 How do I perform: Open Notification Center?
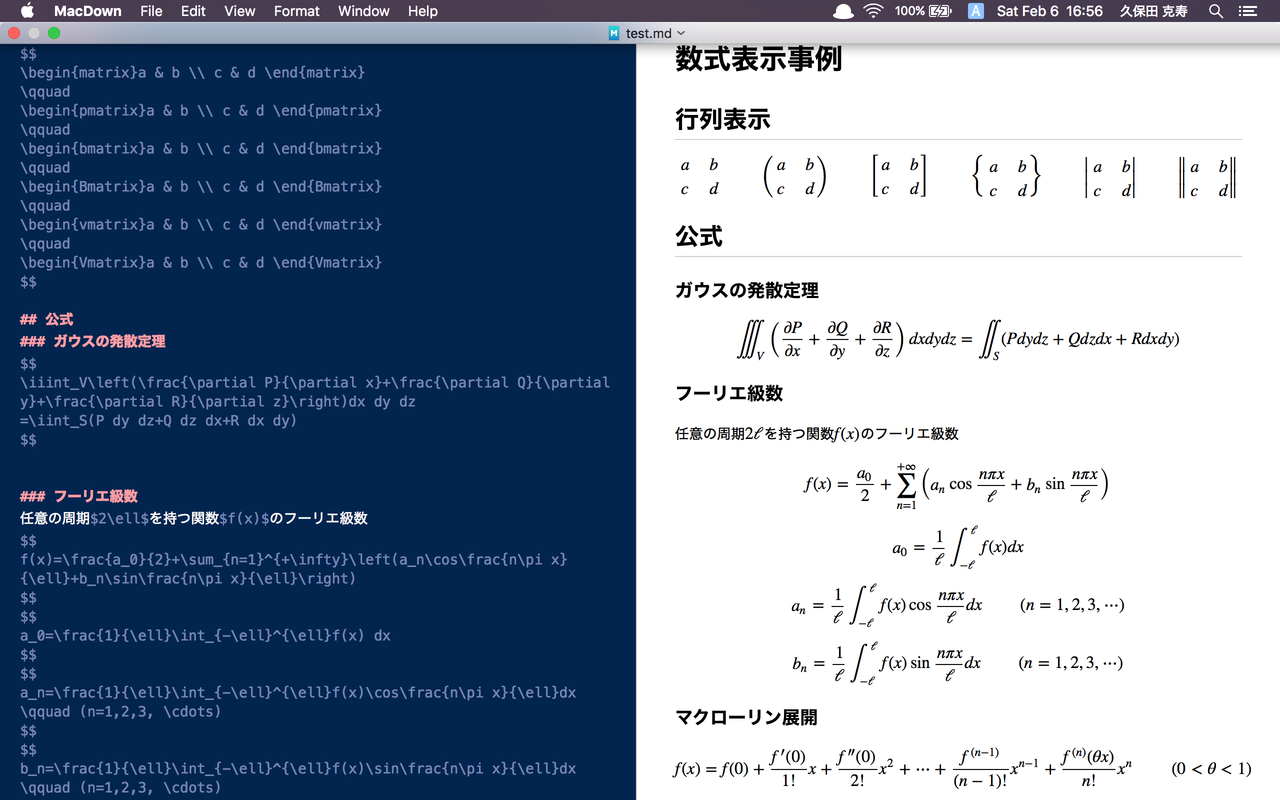[1246, 11]
